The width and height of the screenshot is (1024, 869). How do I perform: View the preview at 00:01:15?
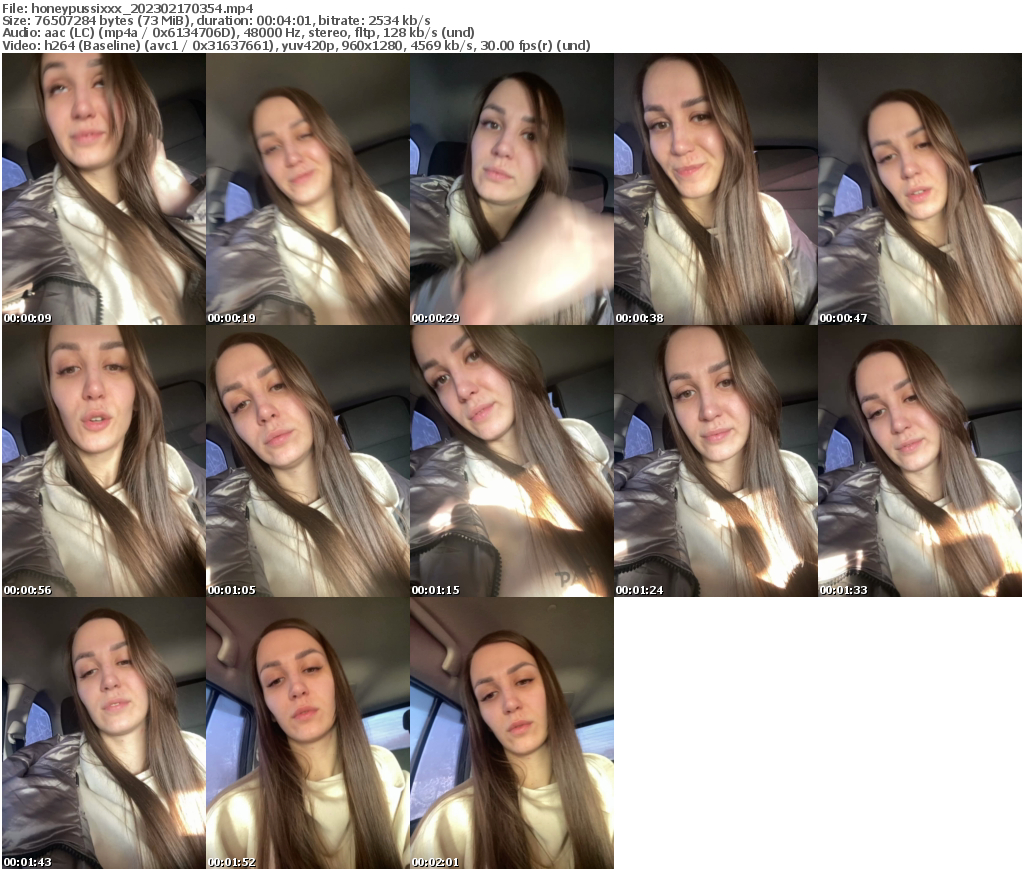510,460
